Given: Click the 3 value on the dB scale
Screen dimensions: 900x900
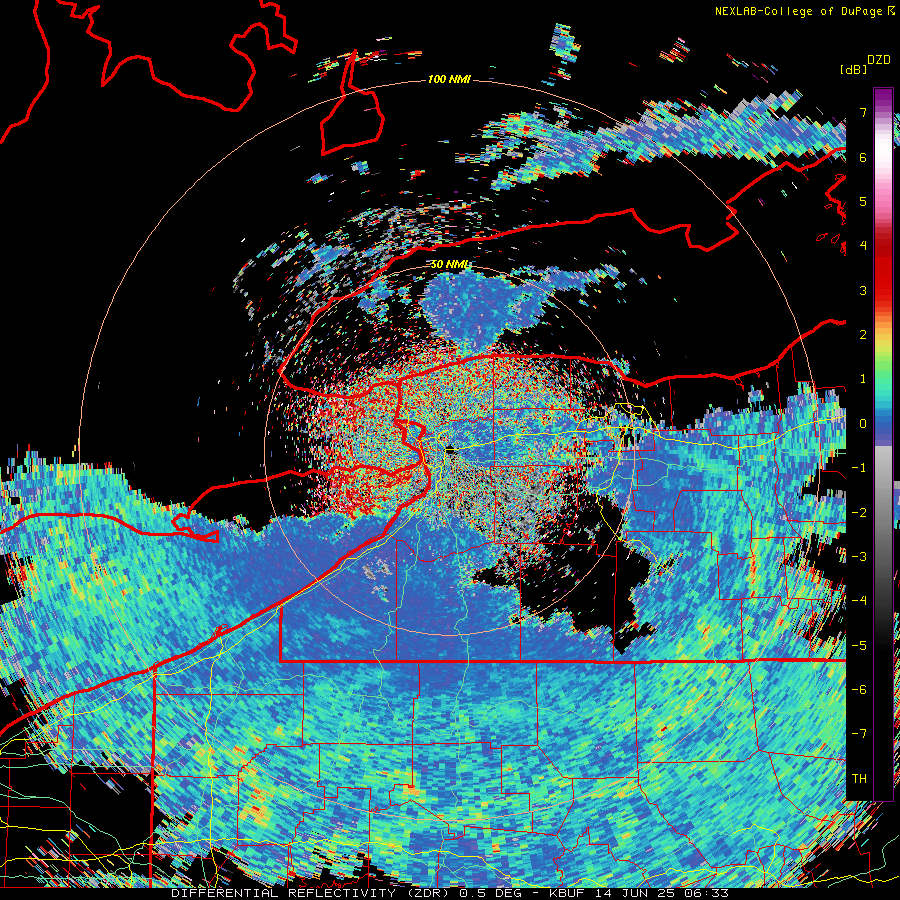Looking at the screenshot, I should 863,290.
